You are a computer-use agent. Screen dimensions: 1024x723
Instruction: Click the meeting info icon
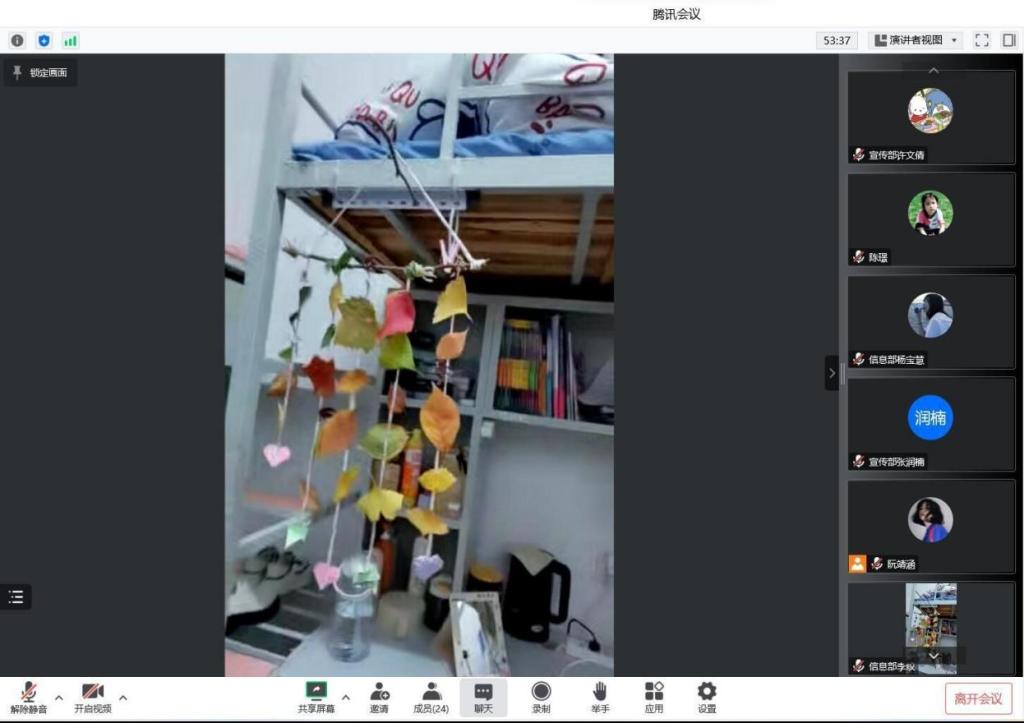tap(17, 41)
